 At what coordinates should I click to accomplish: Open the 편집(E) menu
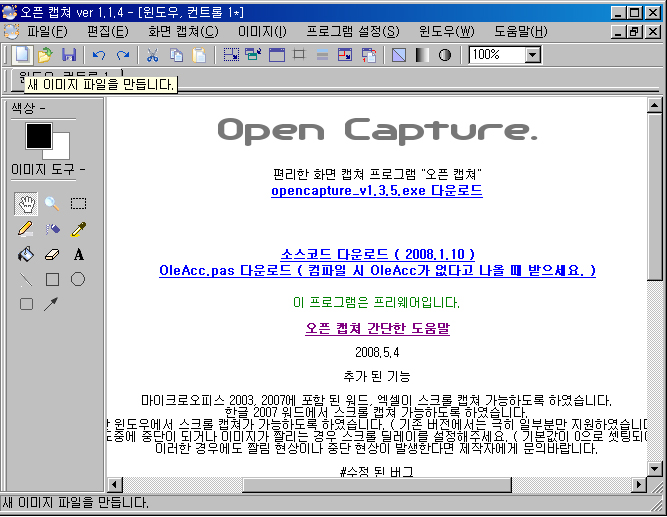(x=108, y=32)
